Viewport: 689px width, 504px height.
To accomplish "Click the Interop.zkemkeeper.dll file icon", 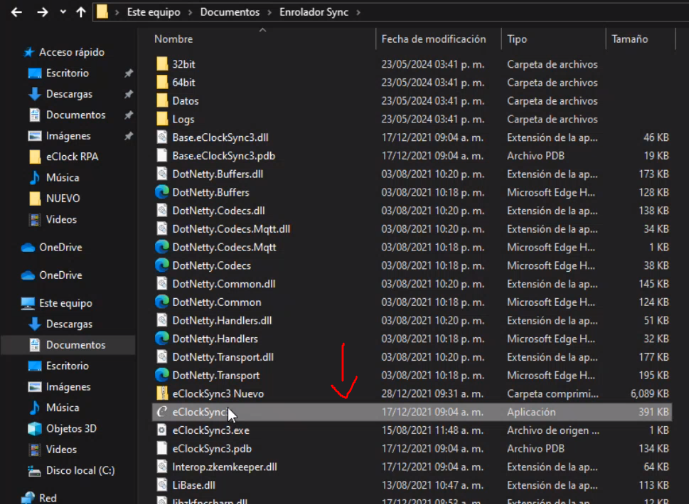I will (x=162, y=467).
